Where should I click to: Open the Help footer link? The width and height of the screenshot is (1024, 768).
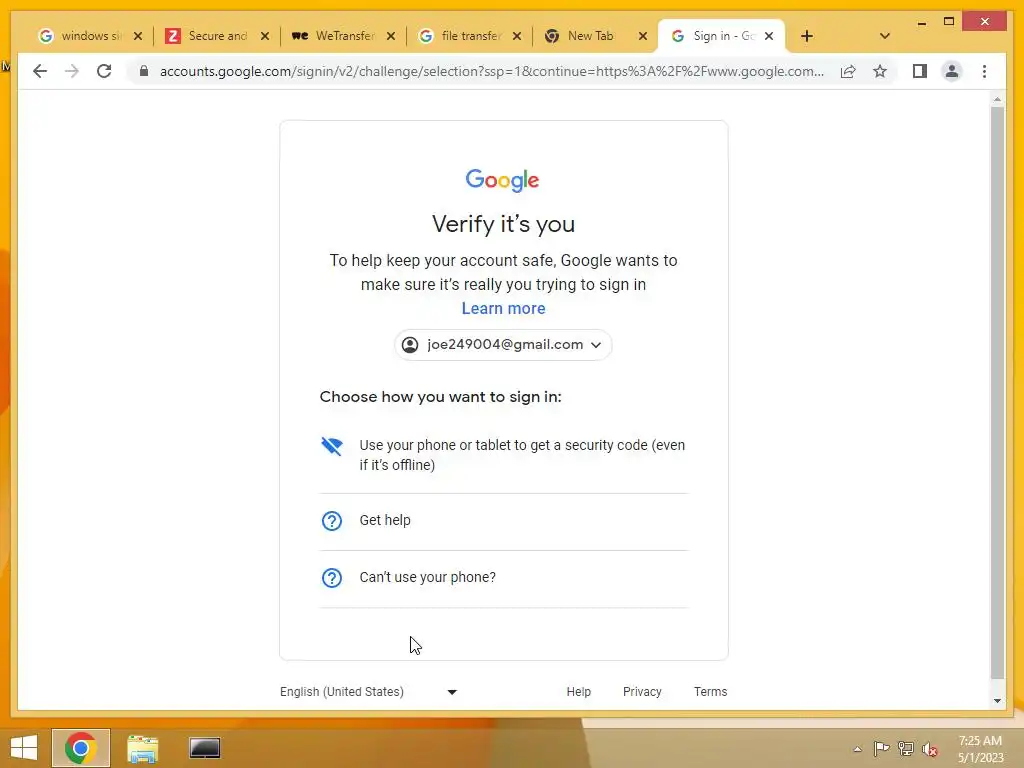(579, 692)
